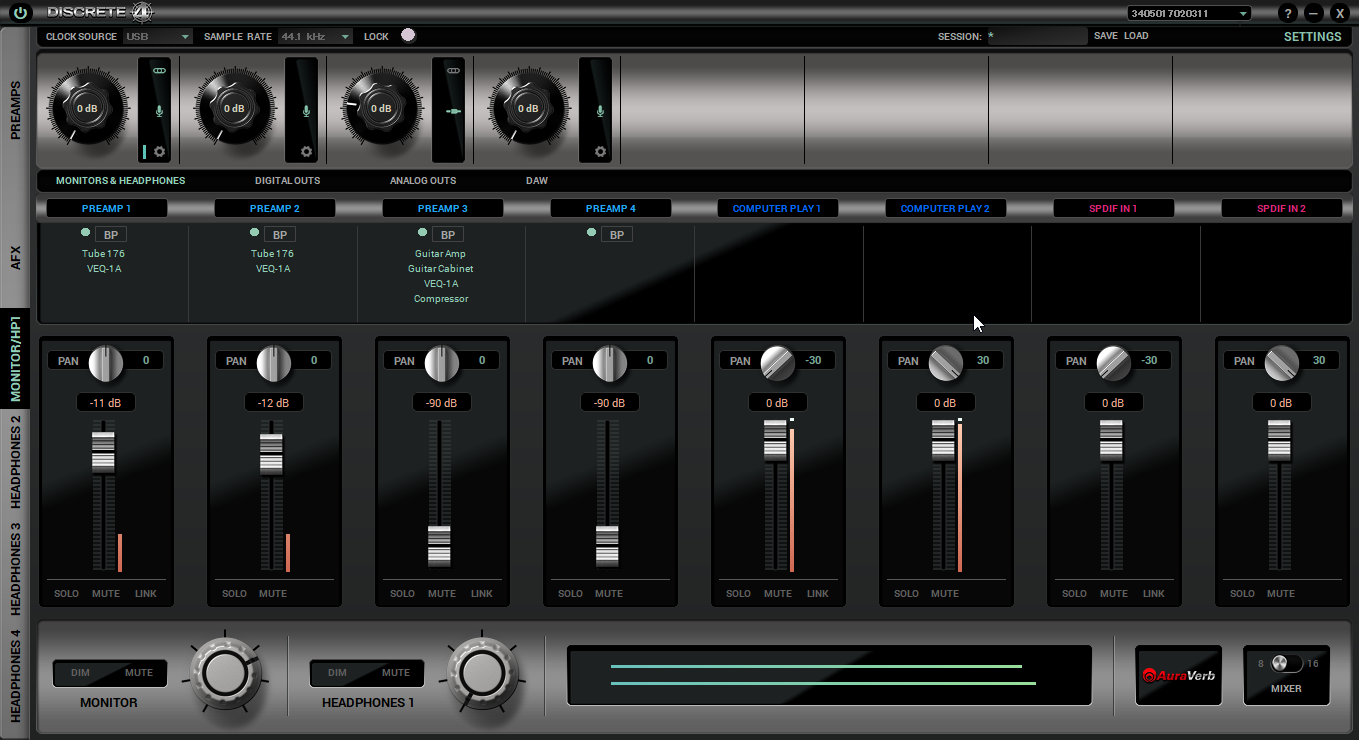
Task: Click Preamp 3 channel pan knob
Action: (x=441, y=362)
